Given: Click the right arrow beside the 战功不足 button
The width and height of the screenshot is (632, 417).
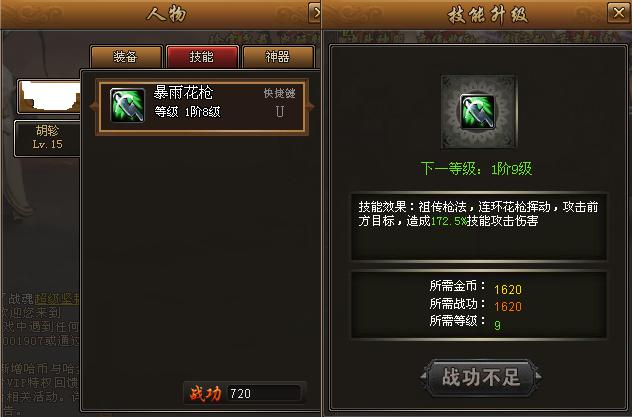Looking at the screenshot, I should tap(538, 377).
